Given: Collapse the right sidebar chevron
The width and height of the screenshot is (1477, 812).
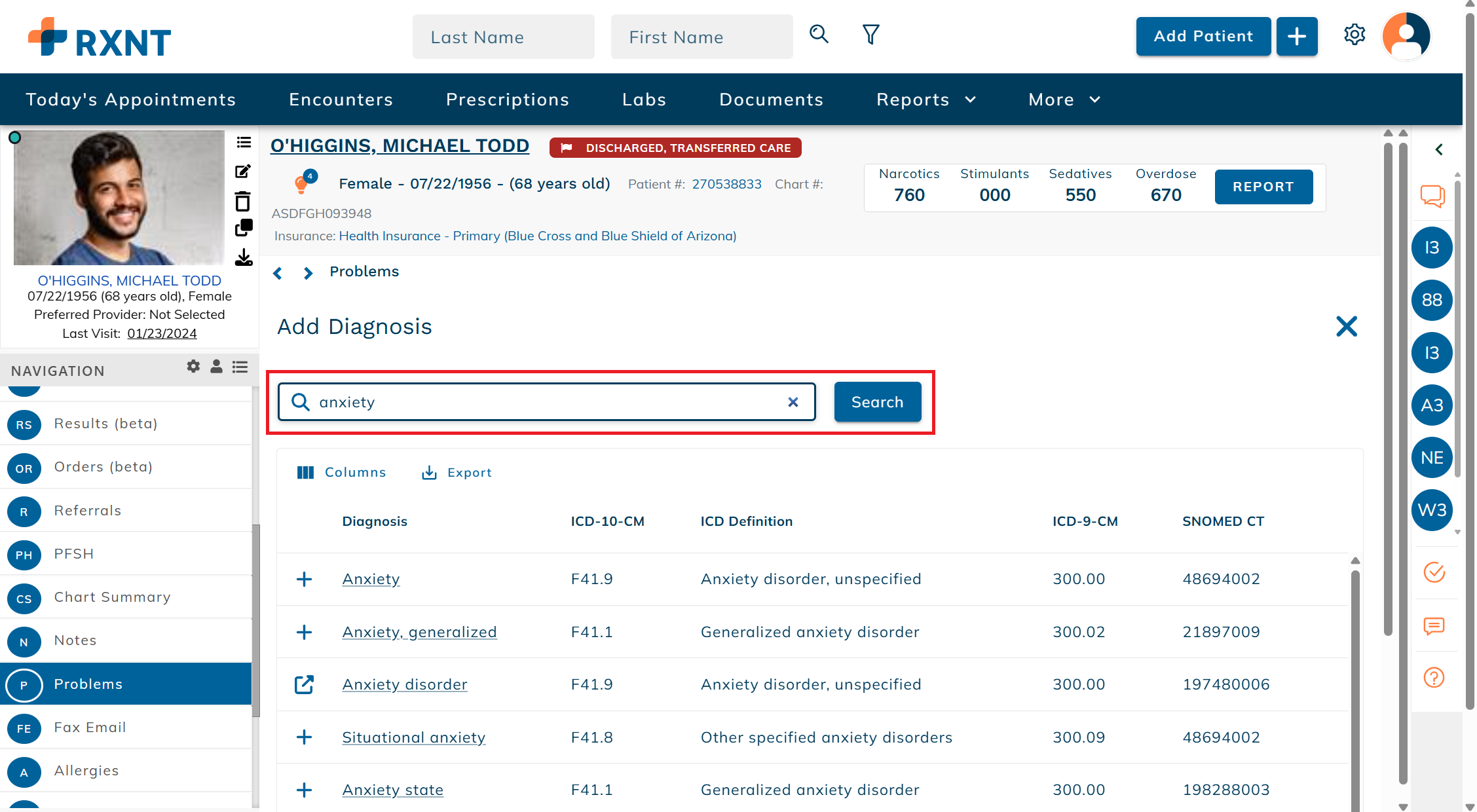Looking at the screenshot, I should pyautogui.click(x=1439, y=149).
